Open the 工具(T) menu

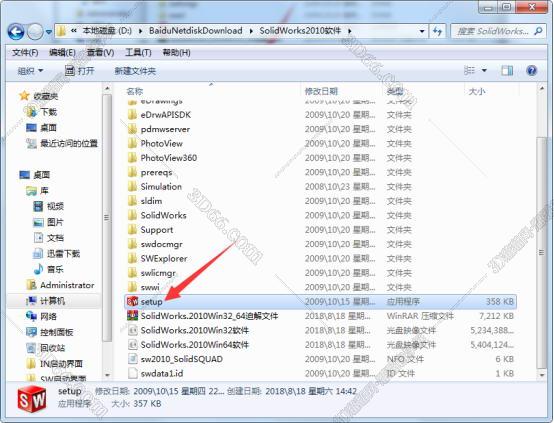pos(138,53)
